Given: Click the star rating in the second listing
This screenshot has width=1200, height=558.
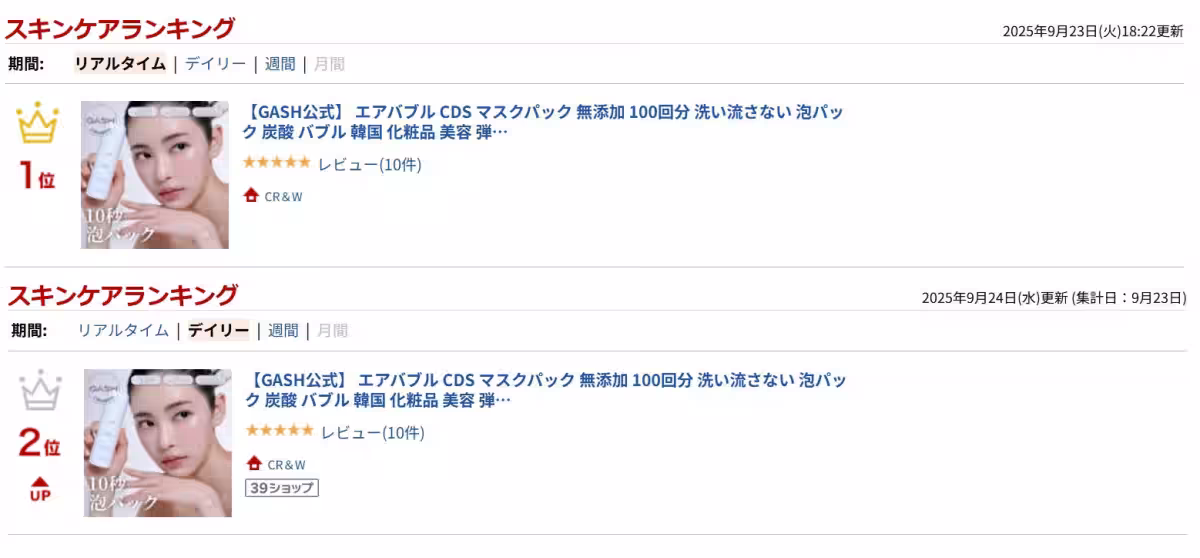Looking at the screenshot, I should [x=279, y=431].
